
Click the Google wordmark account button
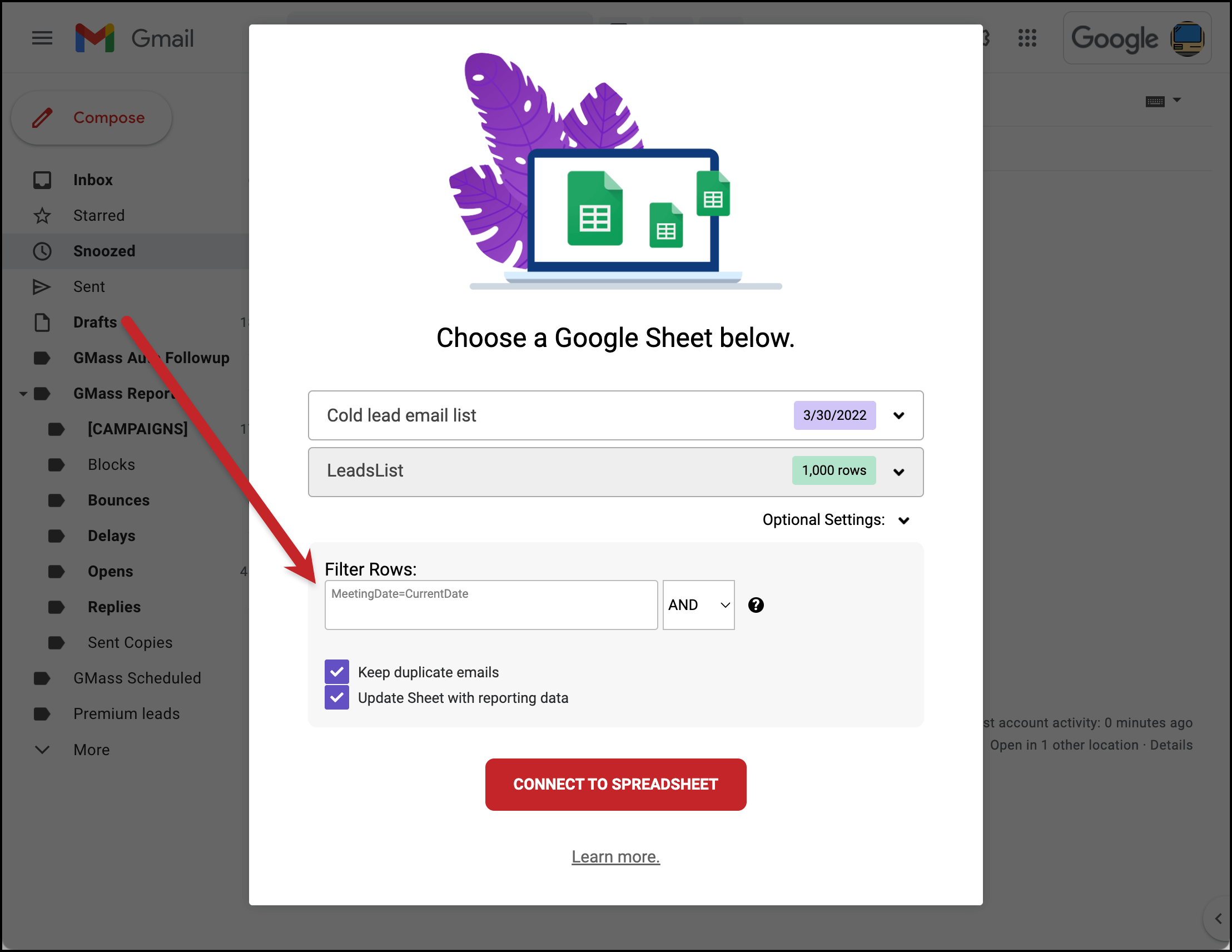tap(1115, 38)
